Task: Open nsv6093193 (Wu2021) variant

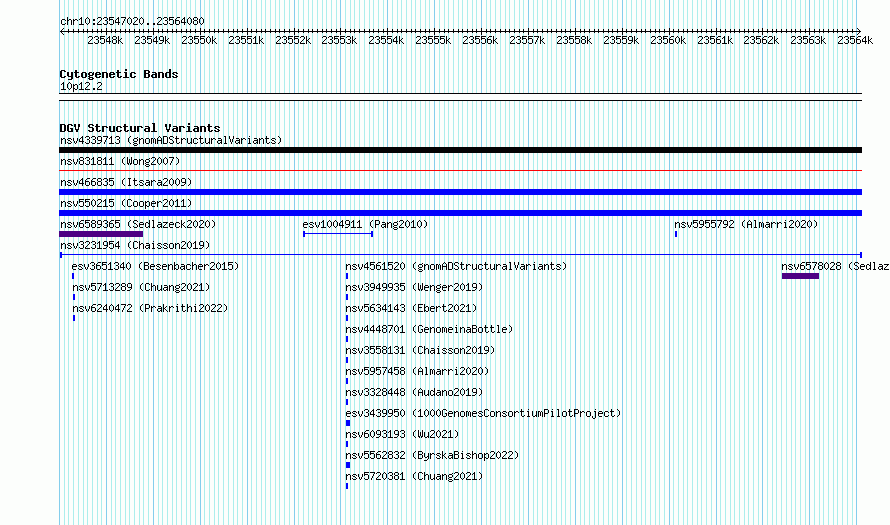Action: (402, 434)
